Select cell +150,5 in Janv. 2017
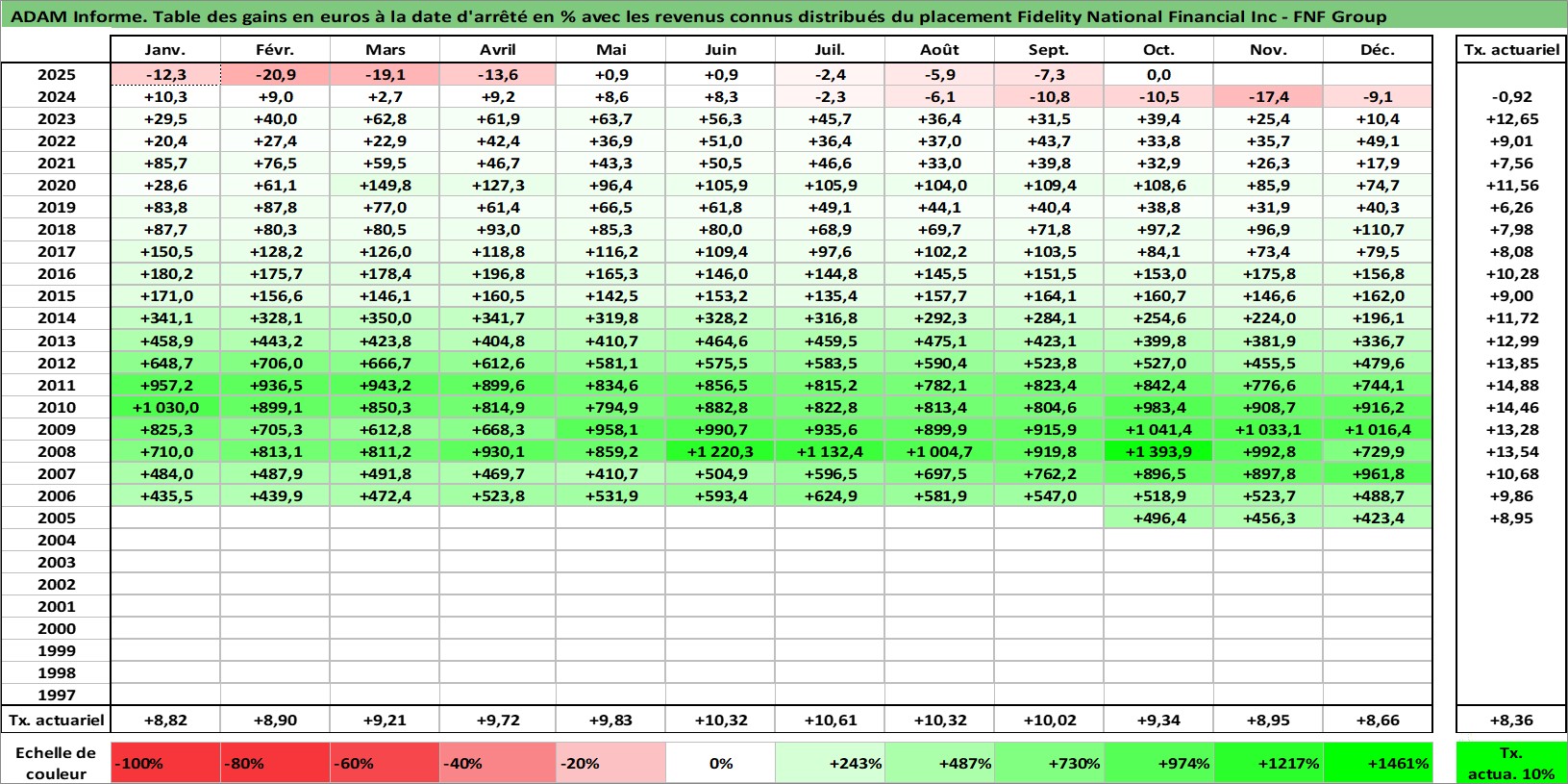This screenshot has width=1568, height=784. coord(165,251)
